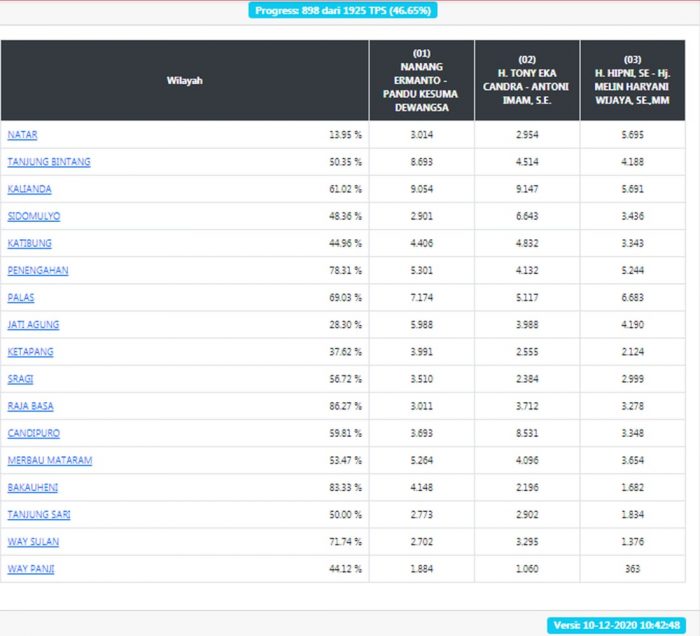Click the TANJUNG BINTANG link
This screenshot has width=700, height=636.
click(49, 162)
